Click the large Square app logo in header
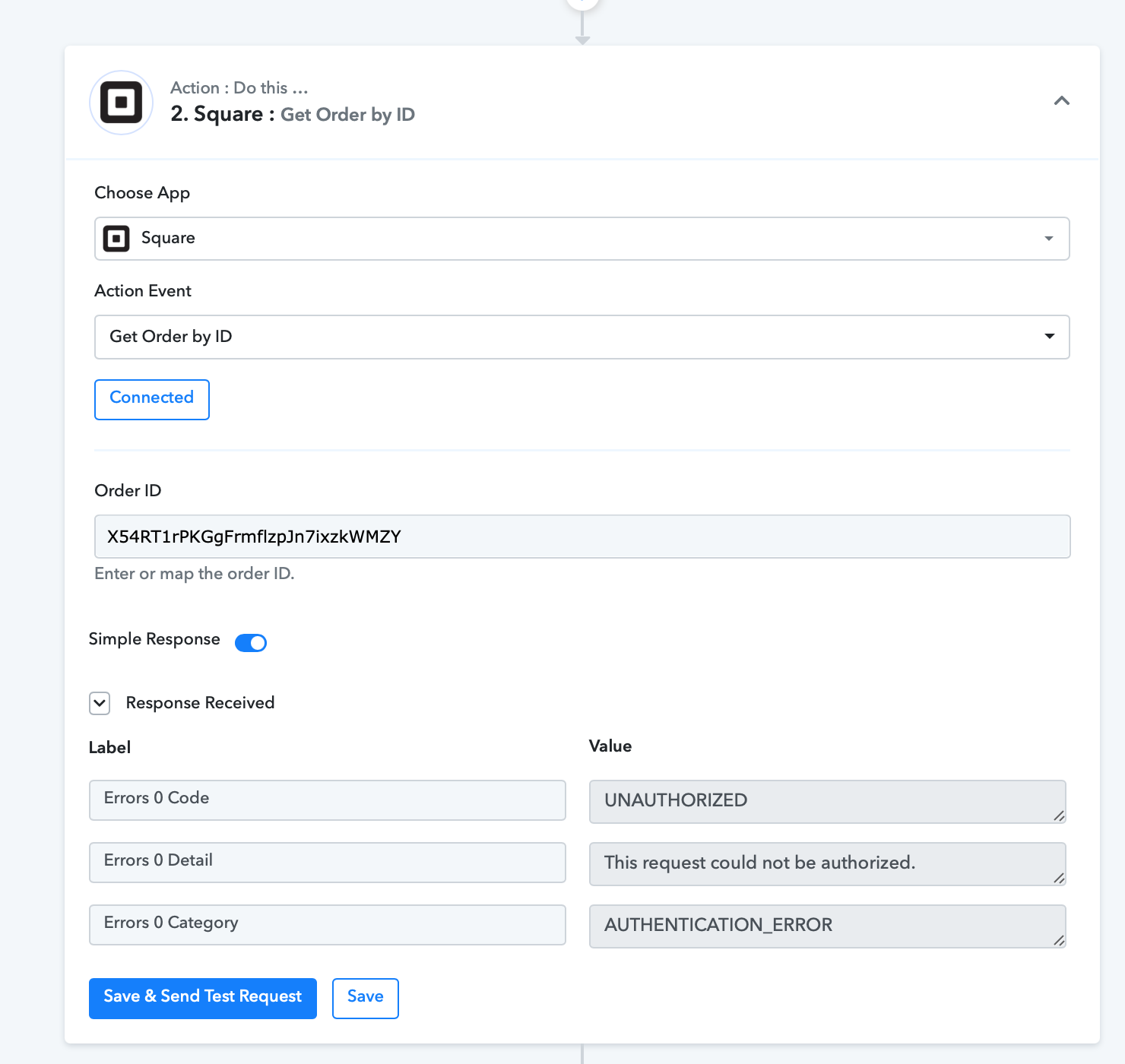The height and width of the screenshot is (1064, 1125). coord(122,103)
